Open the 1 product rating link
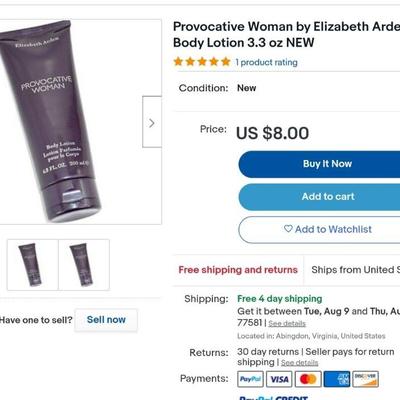 point(266,62)
